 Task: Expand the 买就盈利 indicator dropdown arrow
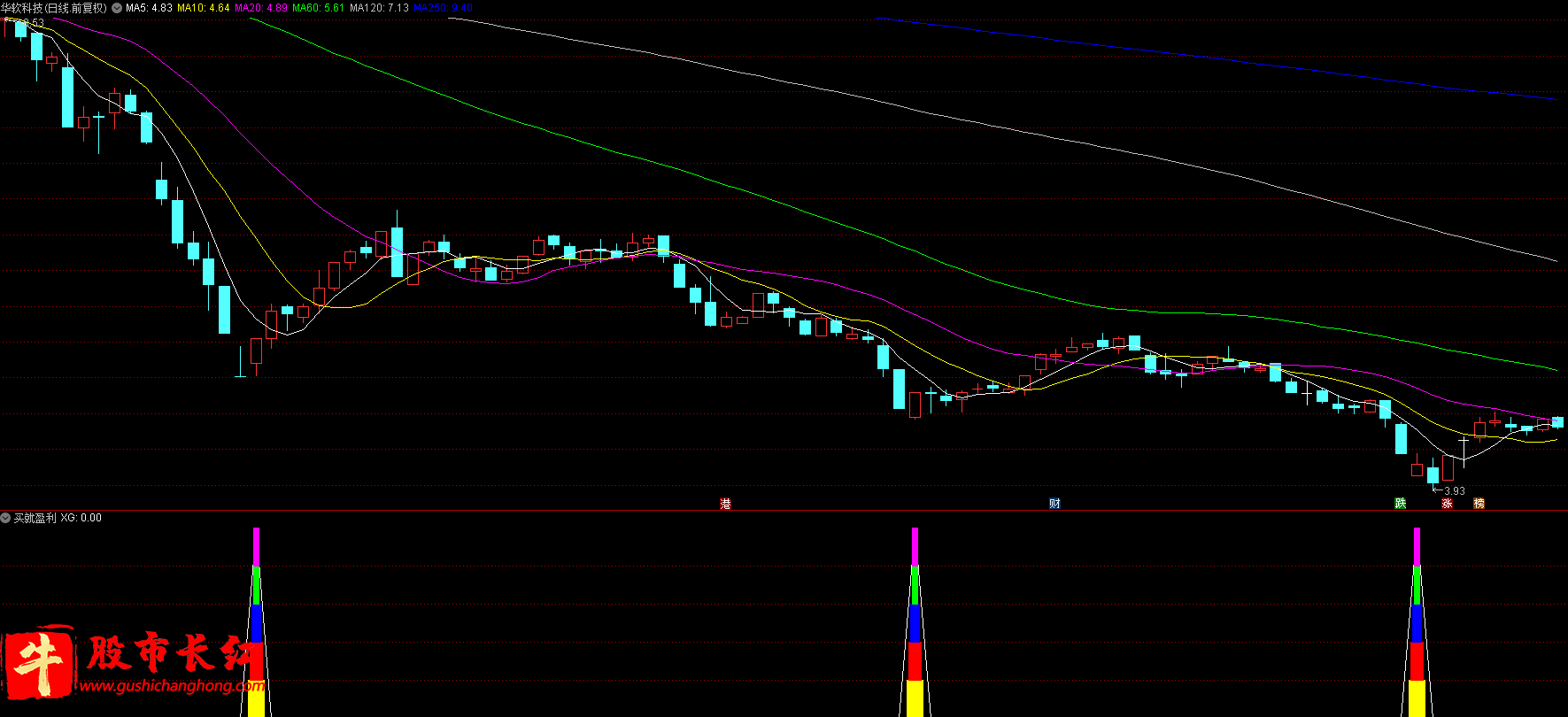(x=5, y=518)
